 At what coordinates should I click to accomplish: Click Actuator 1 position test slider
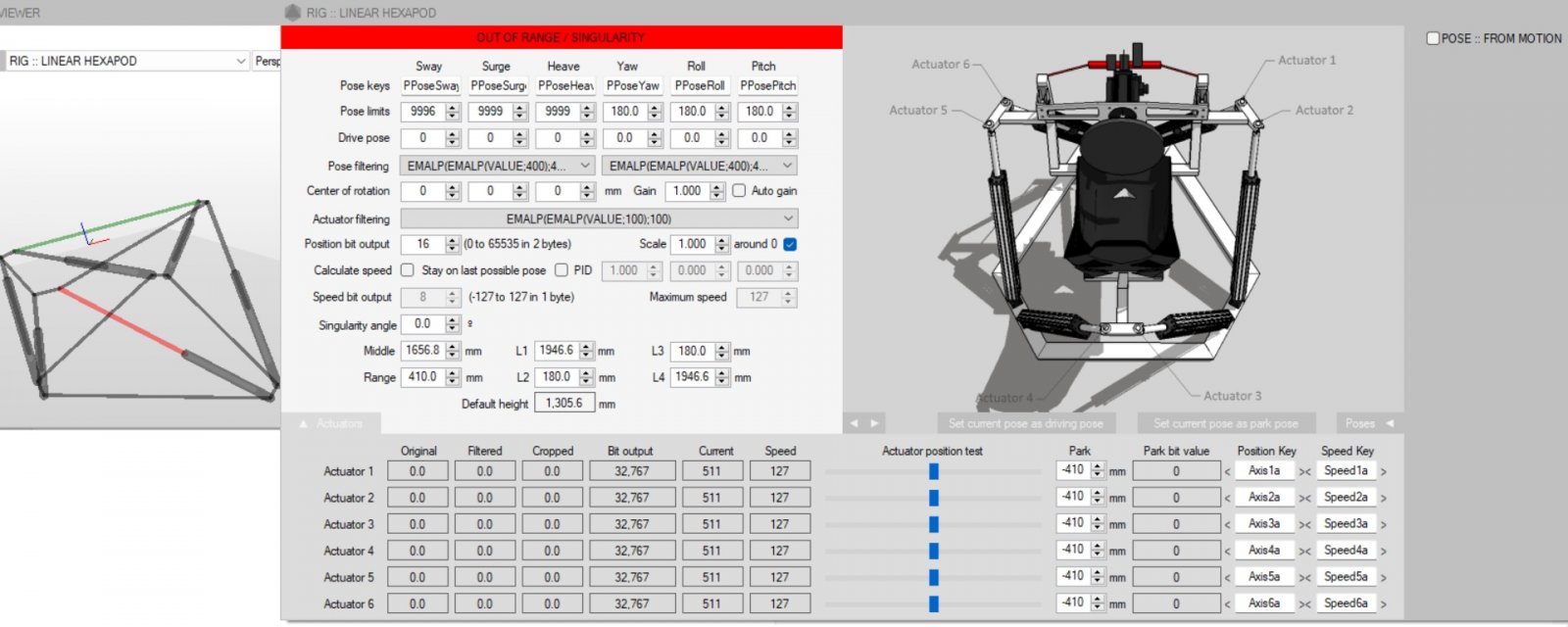[x=933, y=471]
